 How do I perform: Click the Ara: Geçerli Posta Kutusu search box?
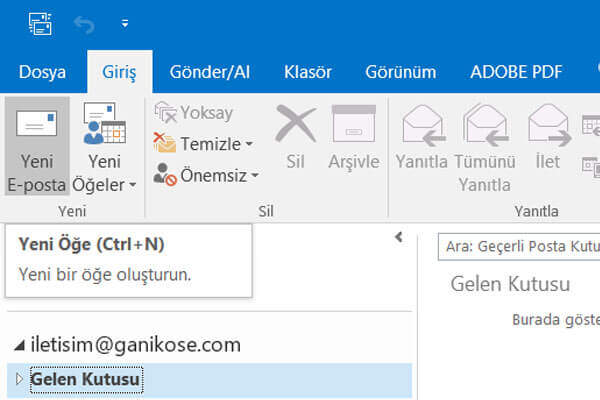point(519,247)
